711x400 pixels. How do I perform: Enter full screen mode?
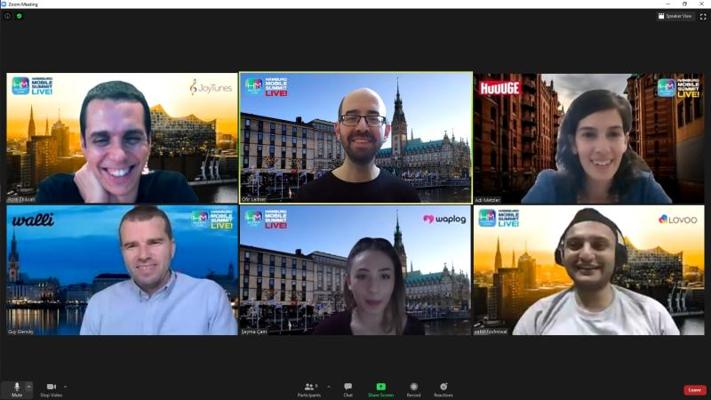703,16
